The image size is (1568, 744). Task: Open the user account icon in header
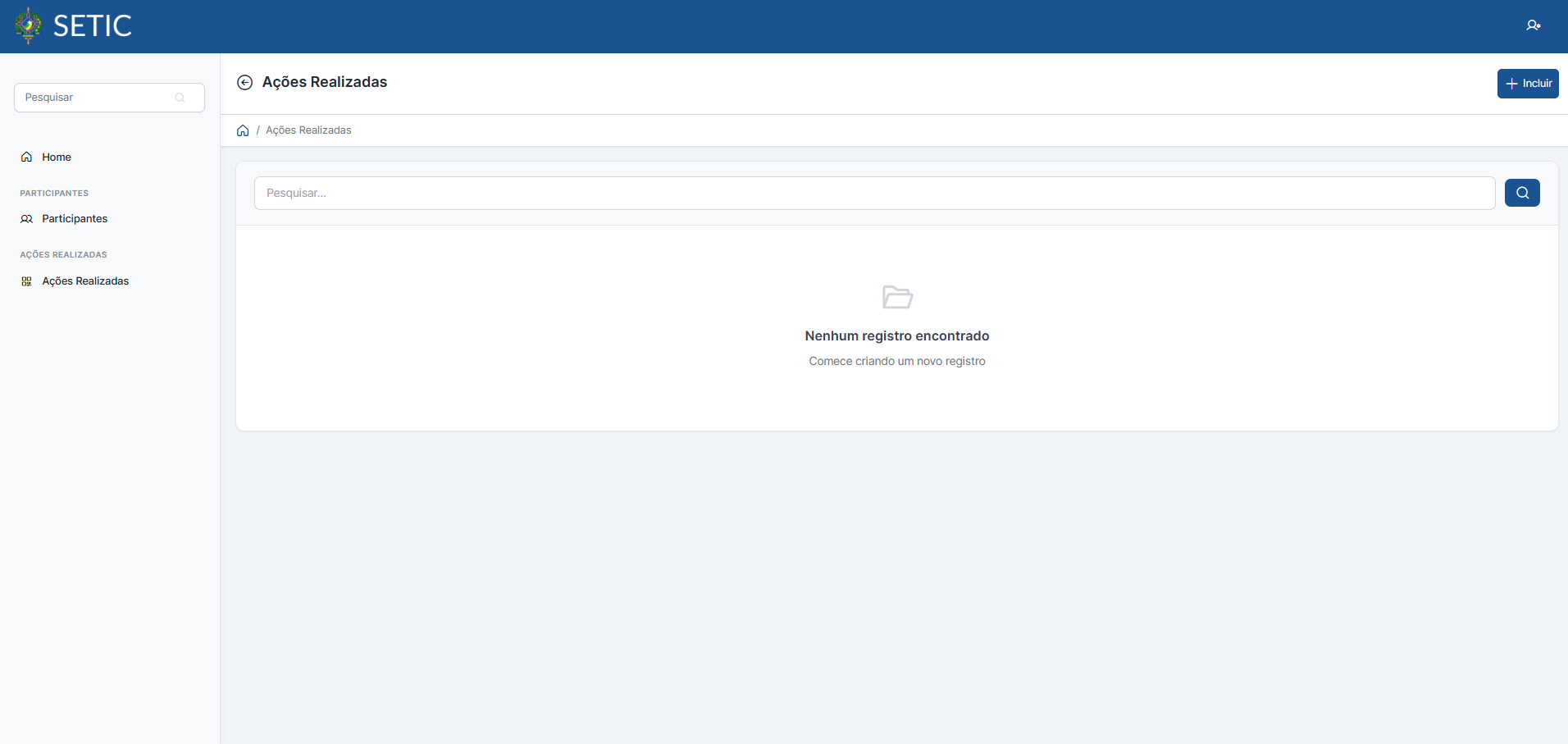pos(1533,25)
